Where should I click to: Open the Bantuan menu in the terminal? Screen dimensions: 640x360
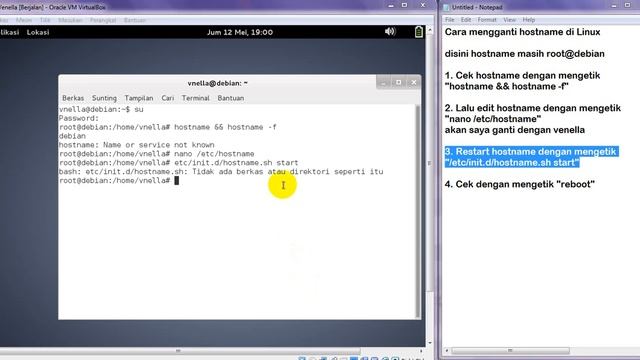(231, 98)
